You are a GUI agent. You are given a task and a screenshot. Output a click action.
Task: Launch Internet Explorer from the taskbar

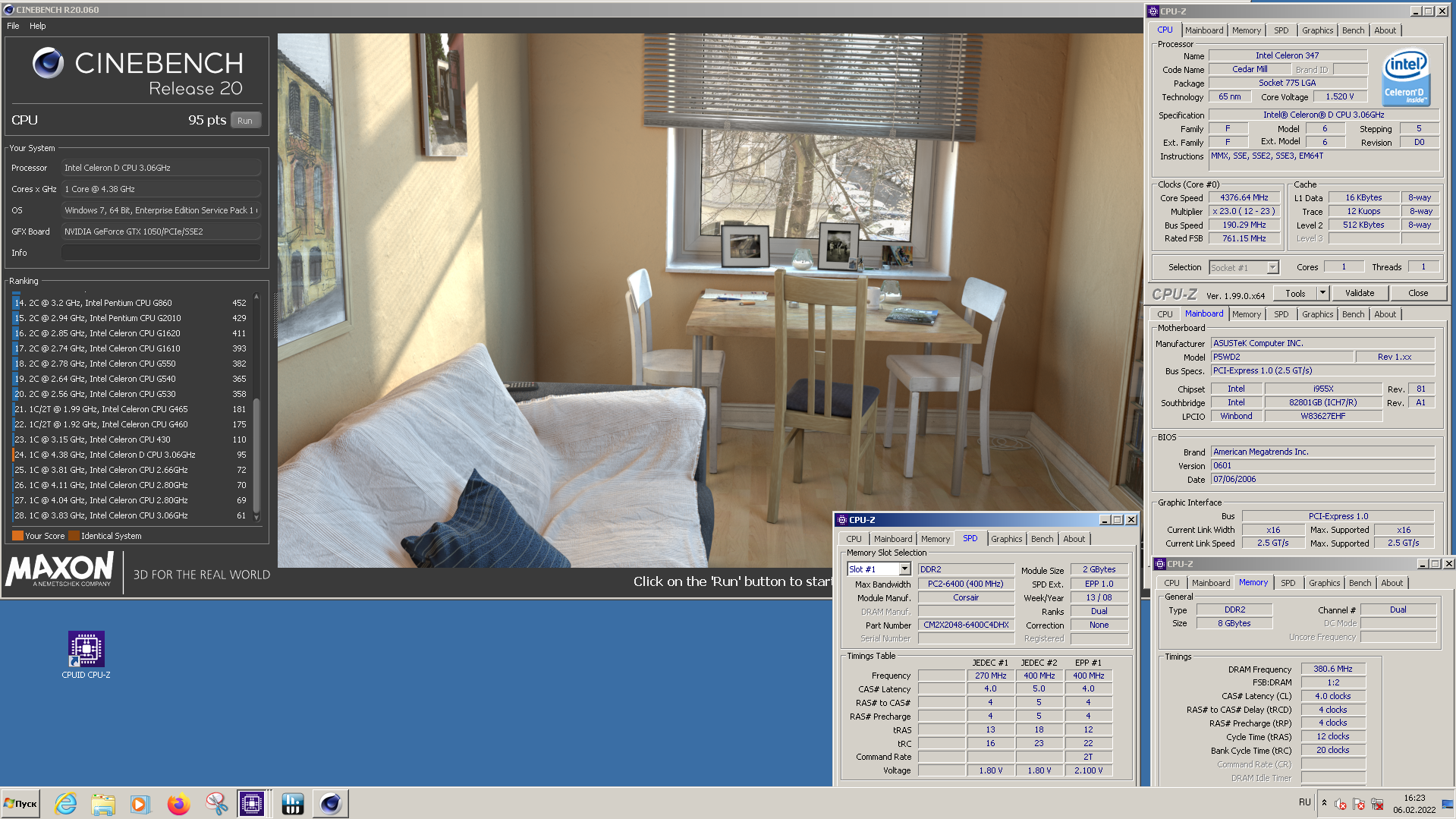(x=66, y=803)
